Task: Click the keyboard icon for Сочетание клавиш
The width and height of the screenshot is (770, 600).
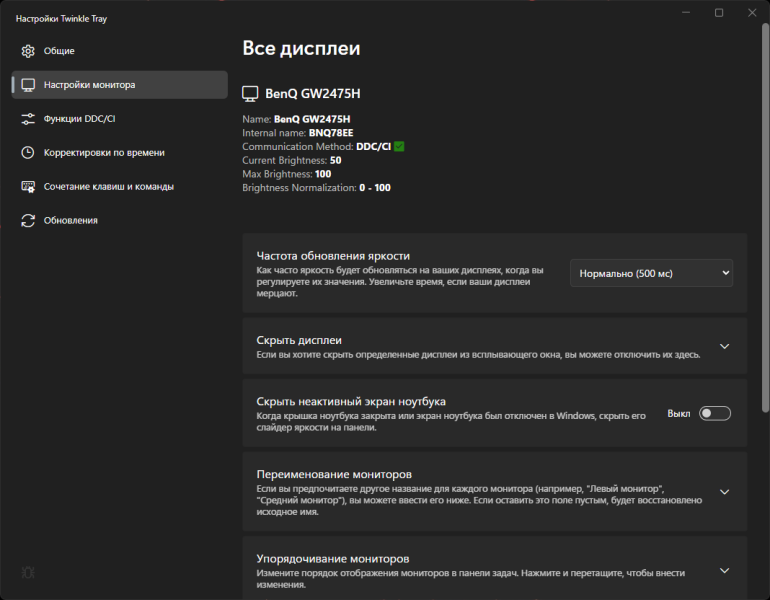Action: pyautogui.click(x=28, y=187)
